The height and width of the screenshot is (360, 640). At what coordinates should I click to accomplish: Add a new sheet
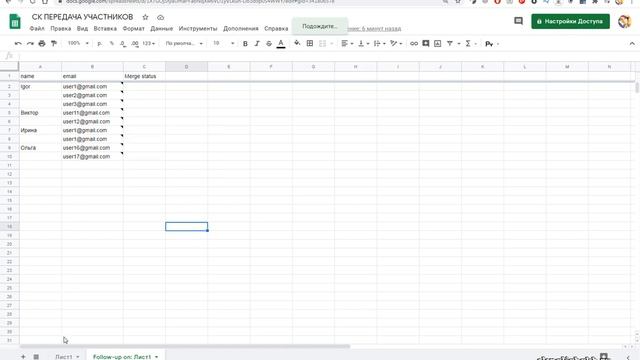tap(23, 356)
